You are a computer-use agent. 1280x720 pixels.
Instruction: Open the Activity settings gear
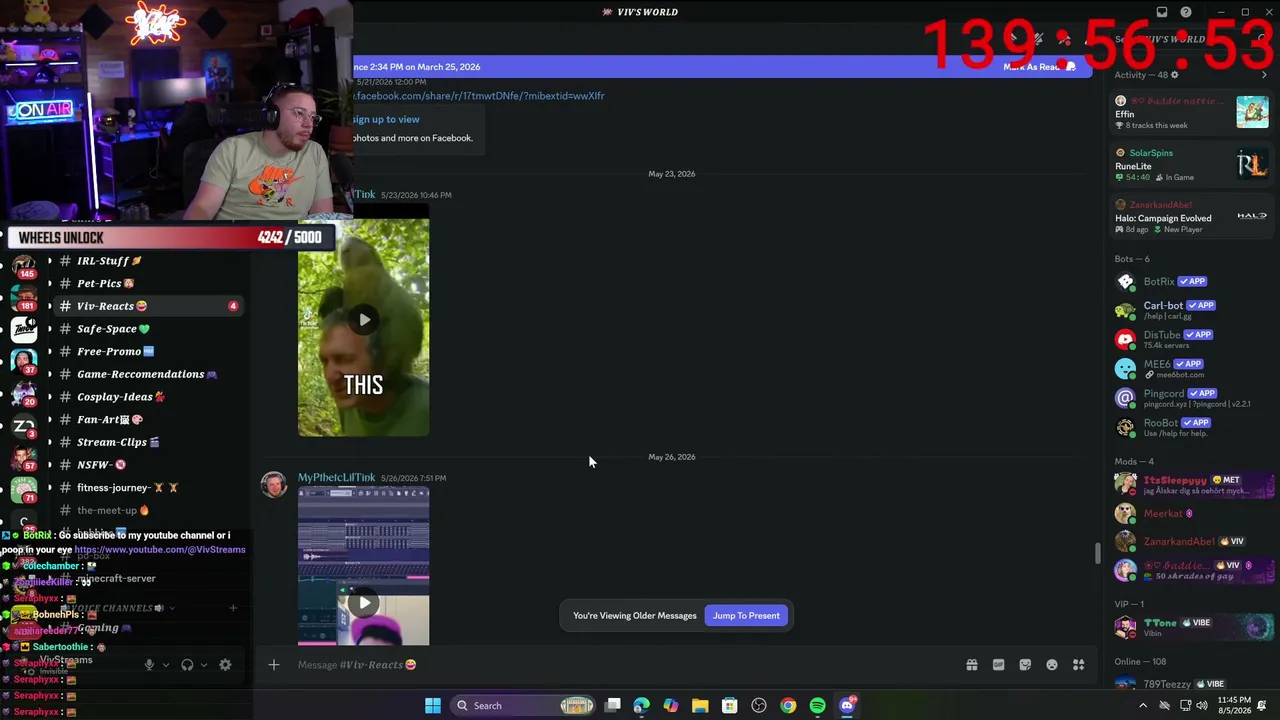click(1174, 75)
